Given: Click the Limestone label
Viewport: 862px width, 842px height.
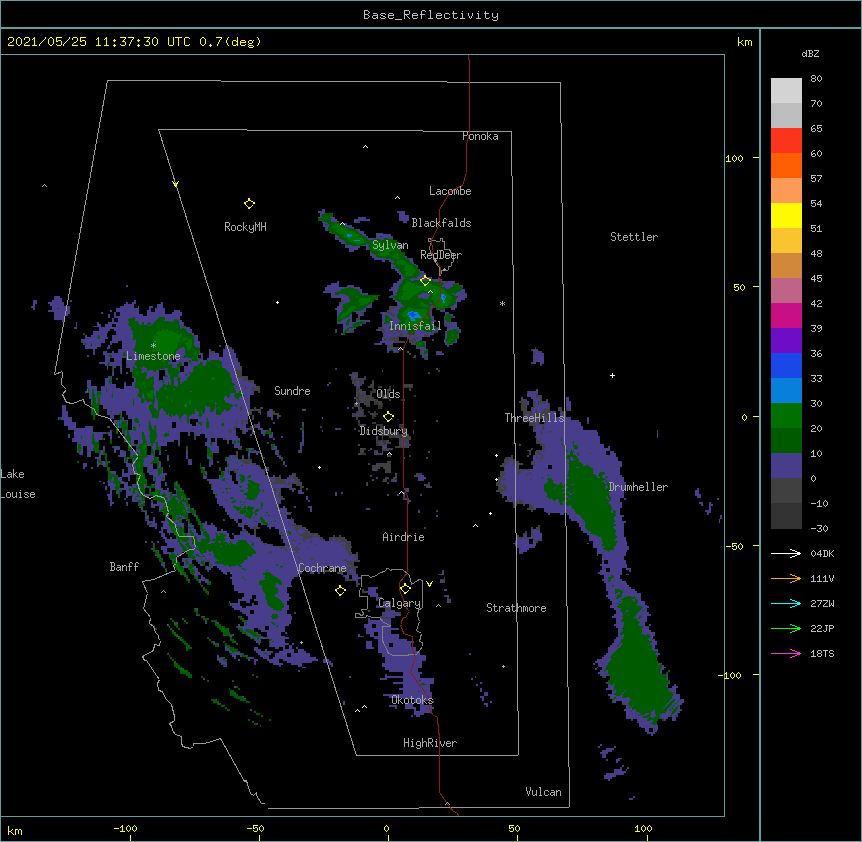Looking at the screenshot, I should pos(153,356).
